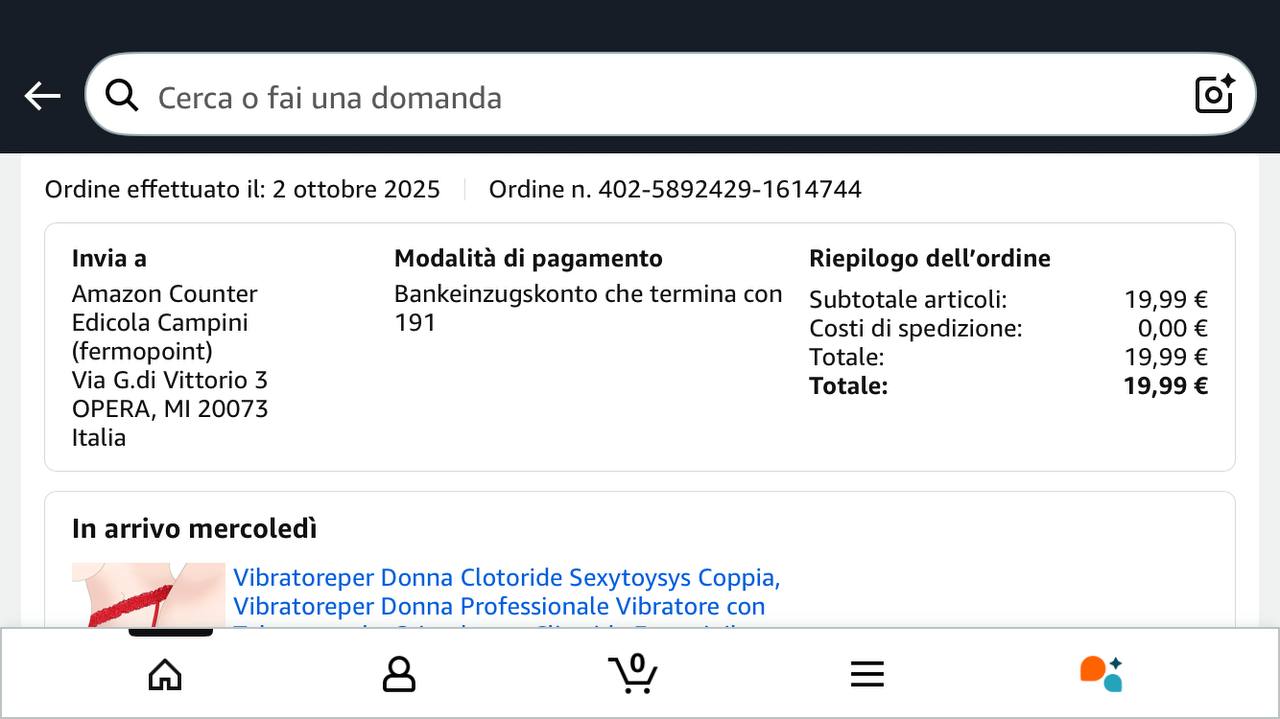This screenshot has width=1280, height=719.
Task: Tap 'Subtotale articoli:' row label
Action: 908,299
